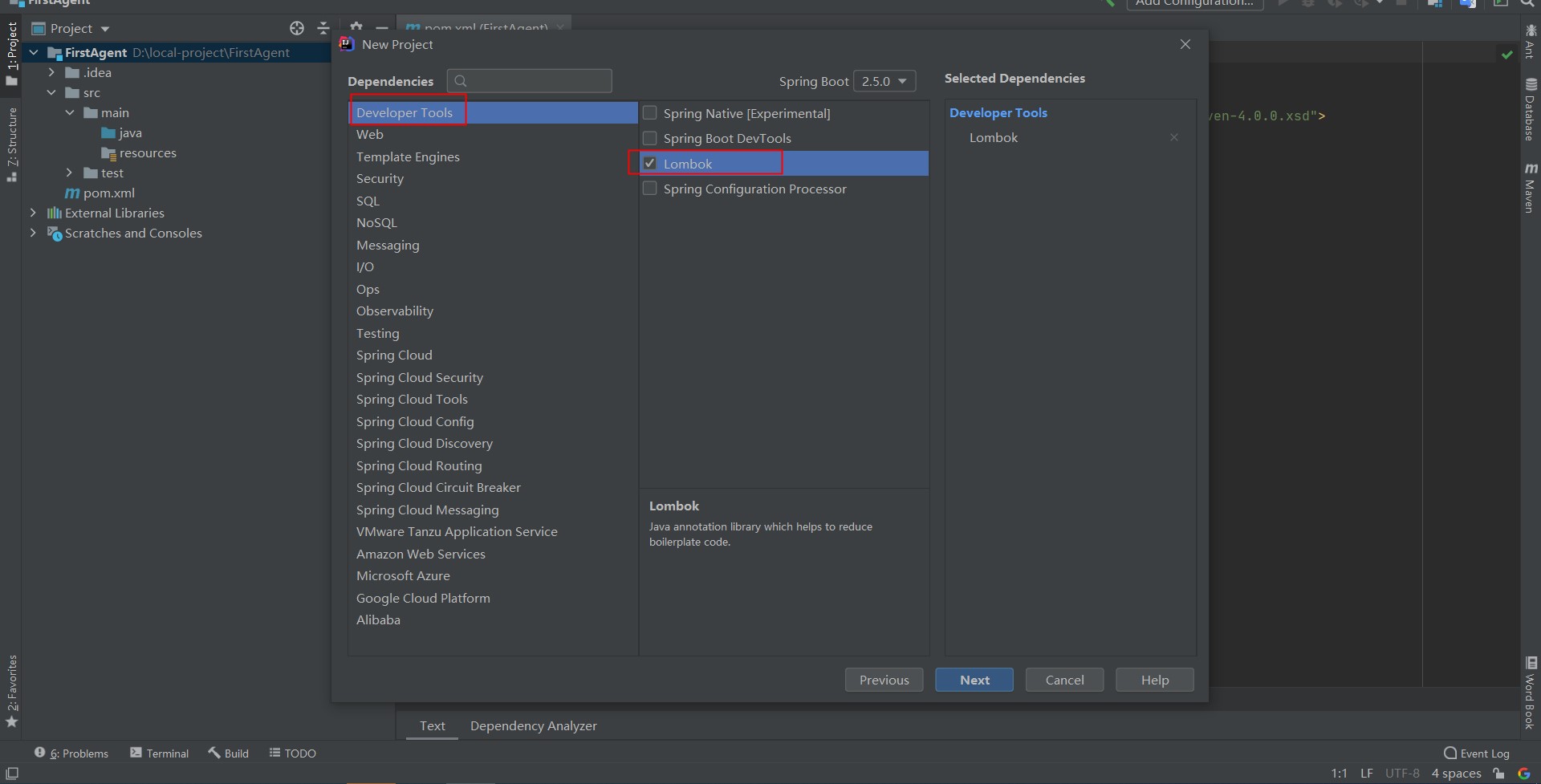The image size is (1541, 784).
Task: Select the Template Engines category
Action: [494, 156]
